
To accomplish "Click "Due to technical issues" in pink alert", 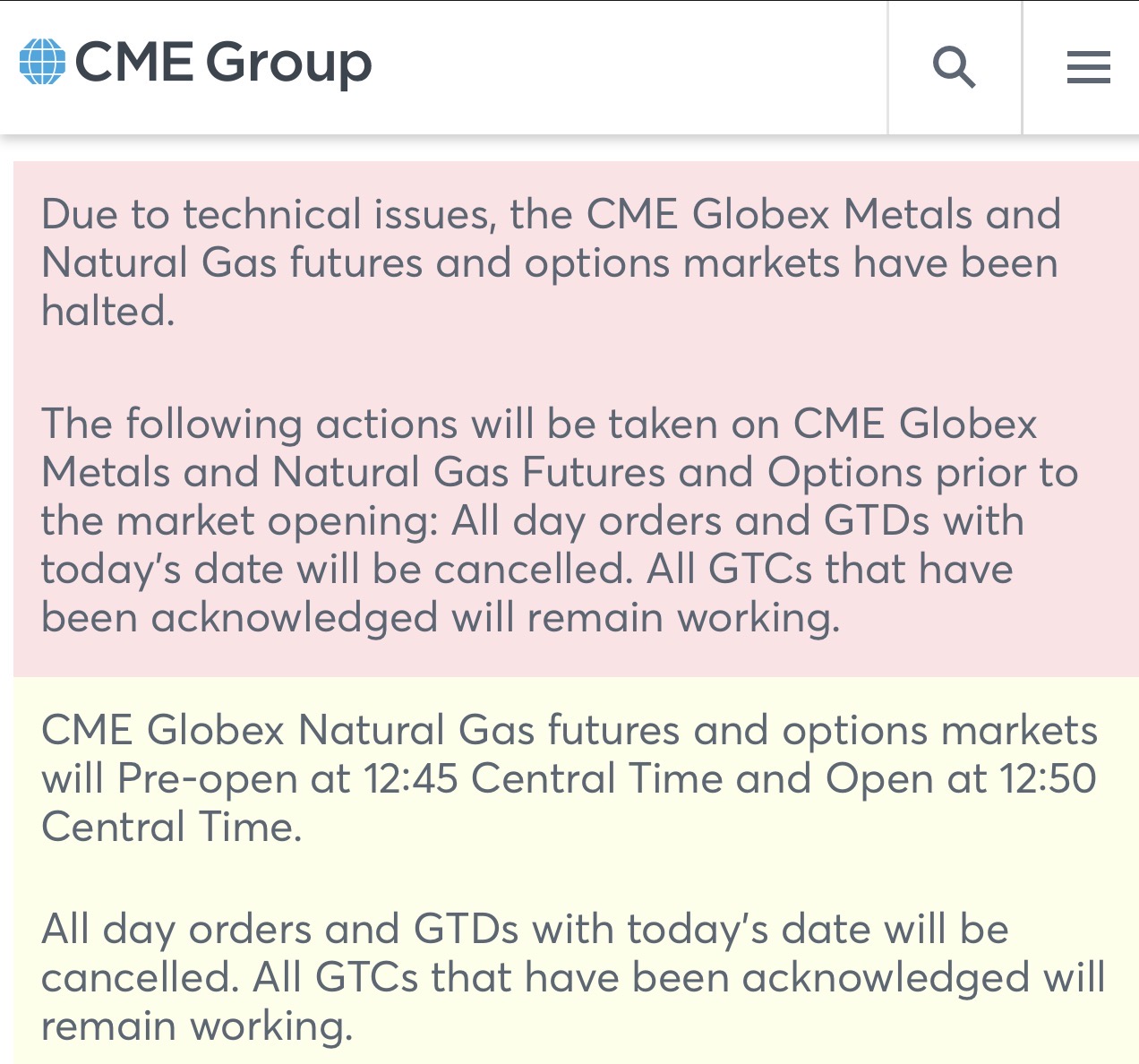I will (x=267, y=215).
